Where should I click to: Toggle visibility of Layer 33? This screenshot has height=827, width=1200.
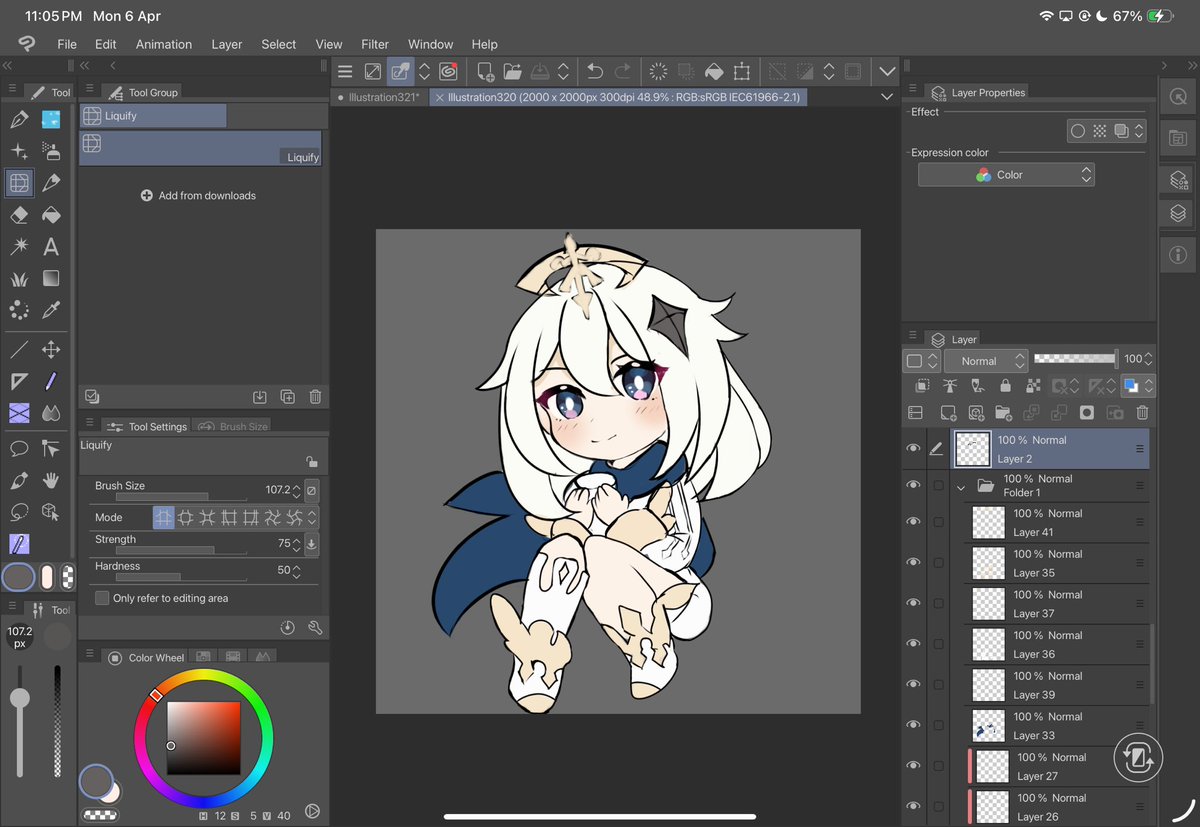912,725
